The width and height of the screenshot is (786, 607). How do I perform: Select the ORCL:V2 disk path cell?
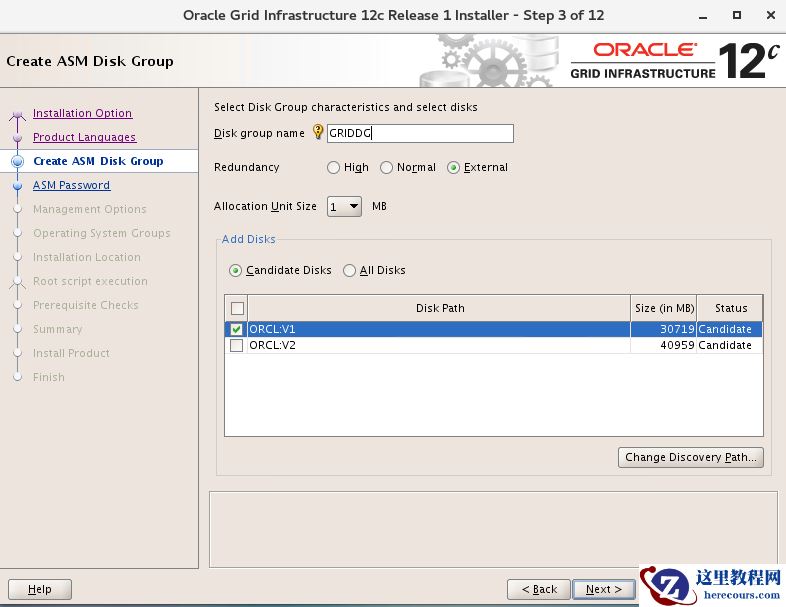(x=439, y=345)
